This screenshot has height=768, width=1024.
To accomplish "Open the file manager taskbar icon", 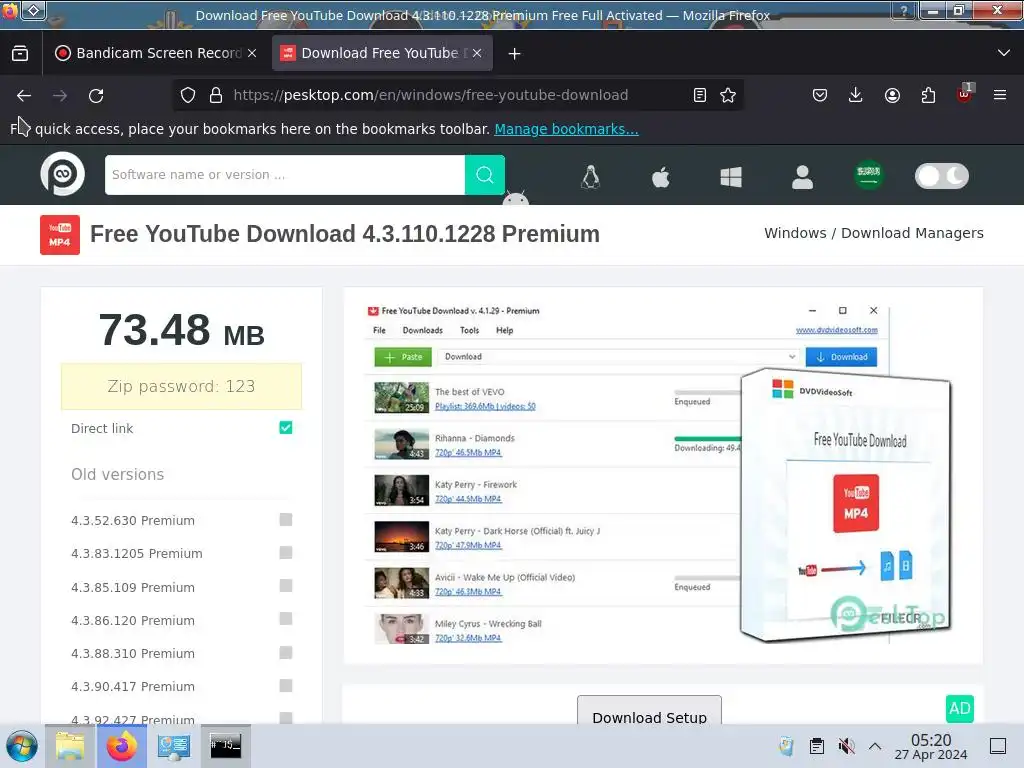I will 70,746.
